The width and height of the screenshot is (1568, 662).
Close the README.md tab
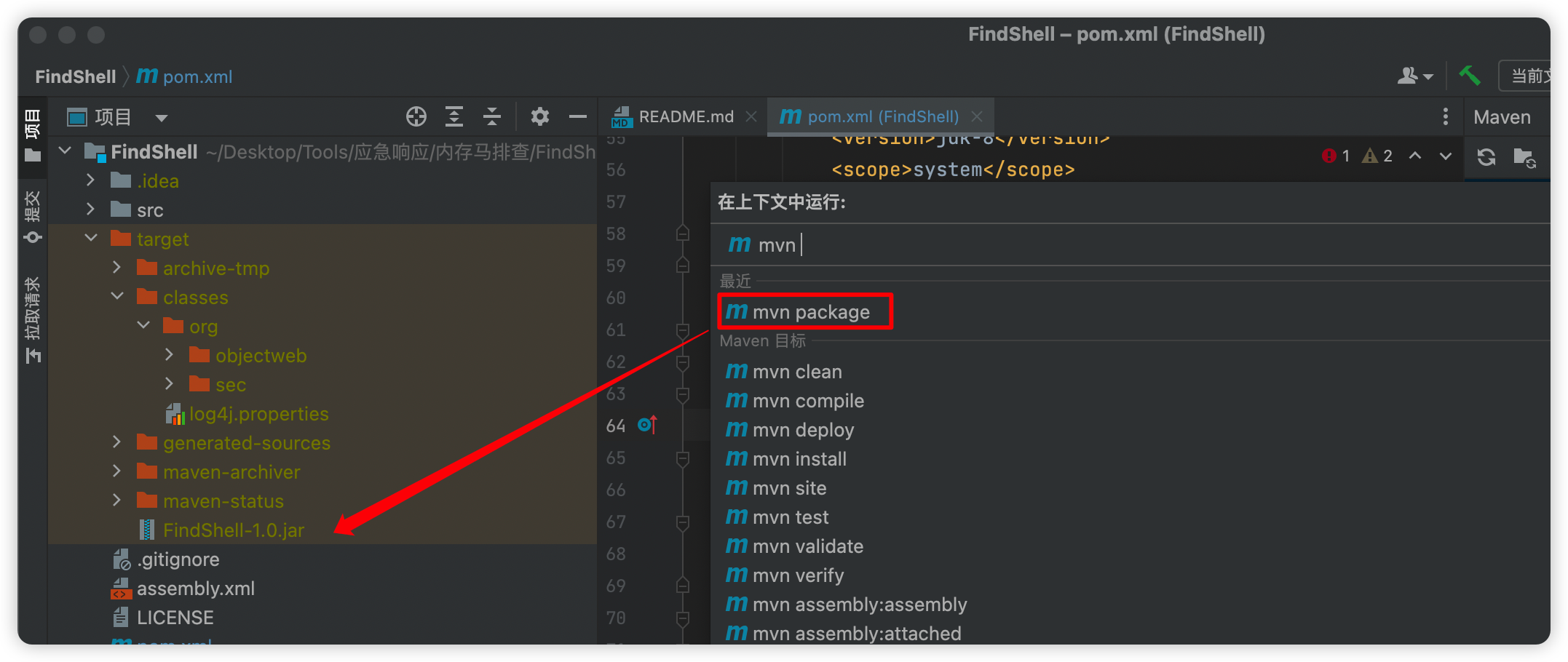click(751, 116)
